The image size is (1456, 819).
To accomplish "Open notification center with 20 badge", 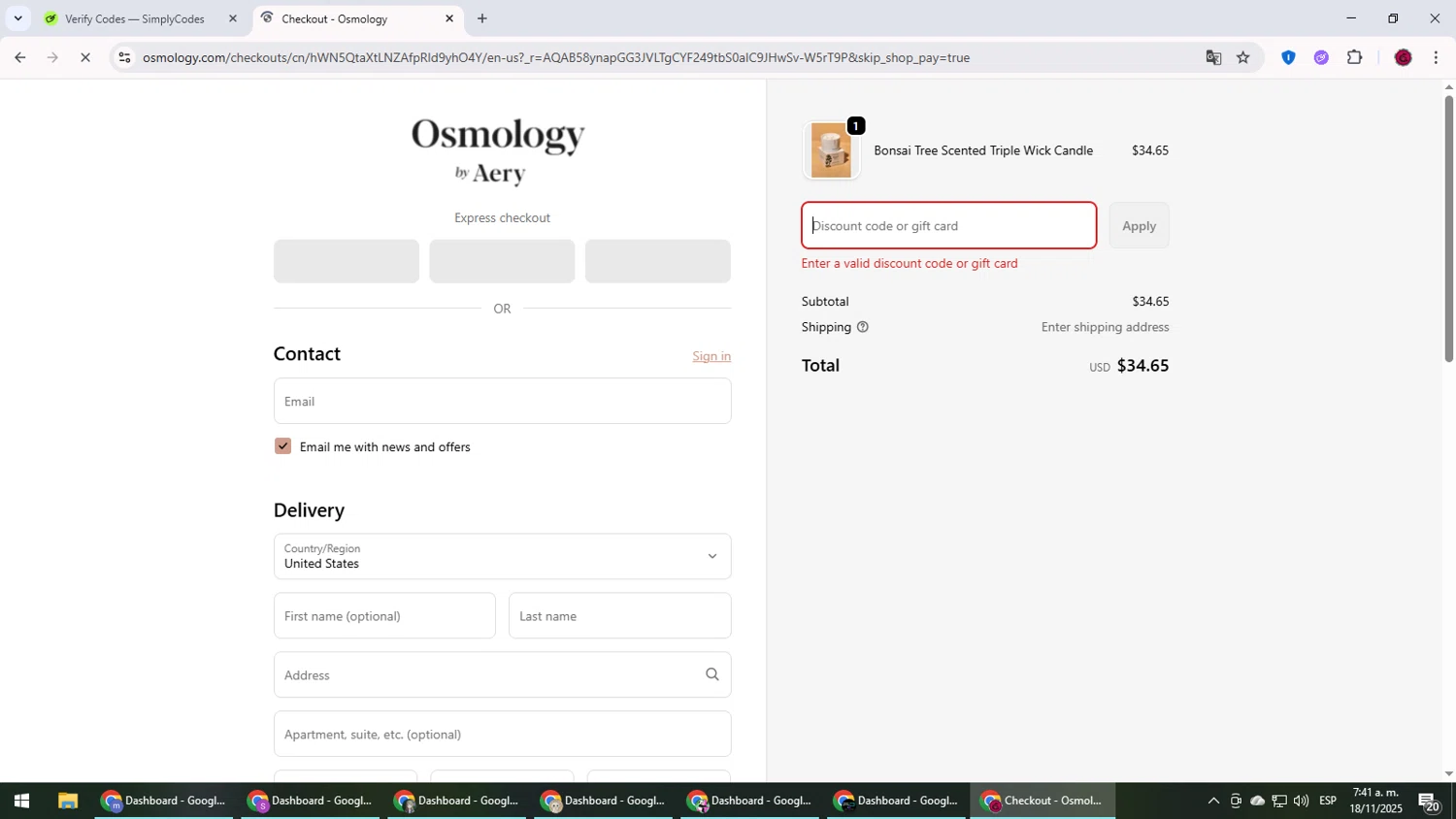I will click(x=1429, y=802).
